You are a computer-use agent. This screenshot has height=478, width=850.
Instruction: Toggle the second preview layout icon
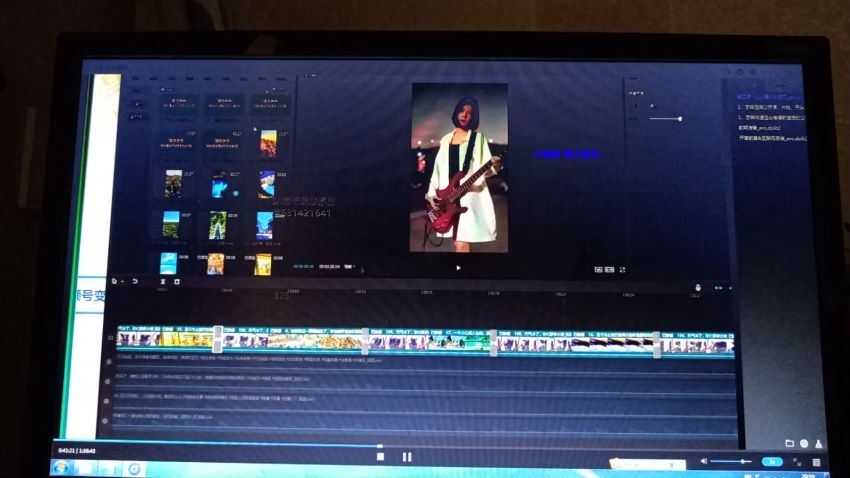click(x=609, y=269)
